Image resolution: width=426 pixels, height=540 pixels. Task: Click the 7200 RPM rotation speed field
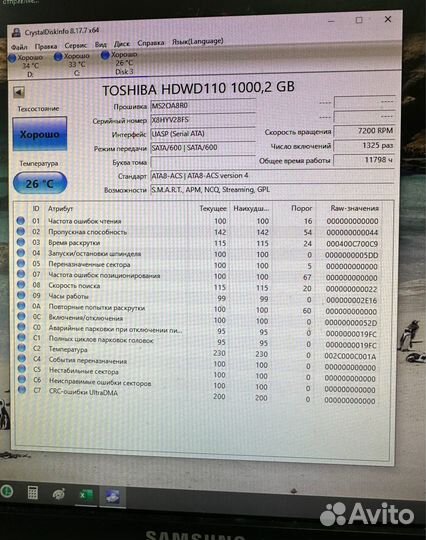pos(364,131)
